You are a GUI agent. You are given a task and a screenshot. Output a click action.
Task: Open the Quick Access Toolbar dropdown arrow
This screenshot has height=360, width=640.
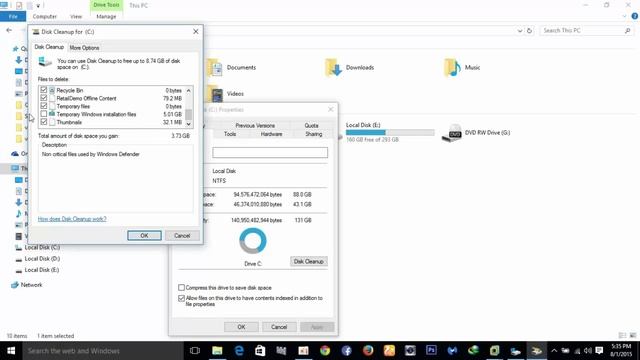[38, 6]
